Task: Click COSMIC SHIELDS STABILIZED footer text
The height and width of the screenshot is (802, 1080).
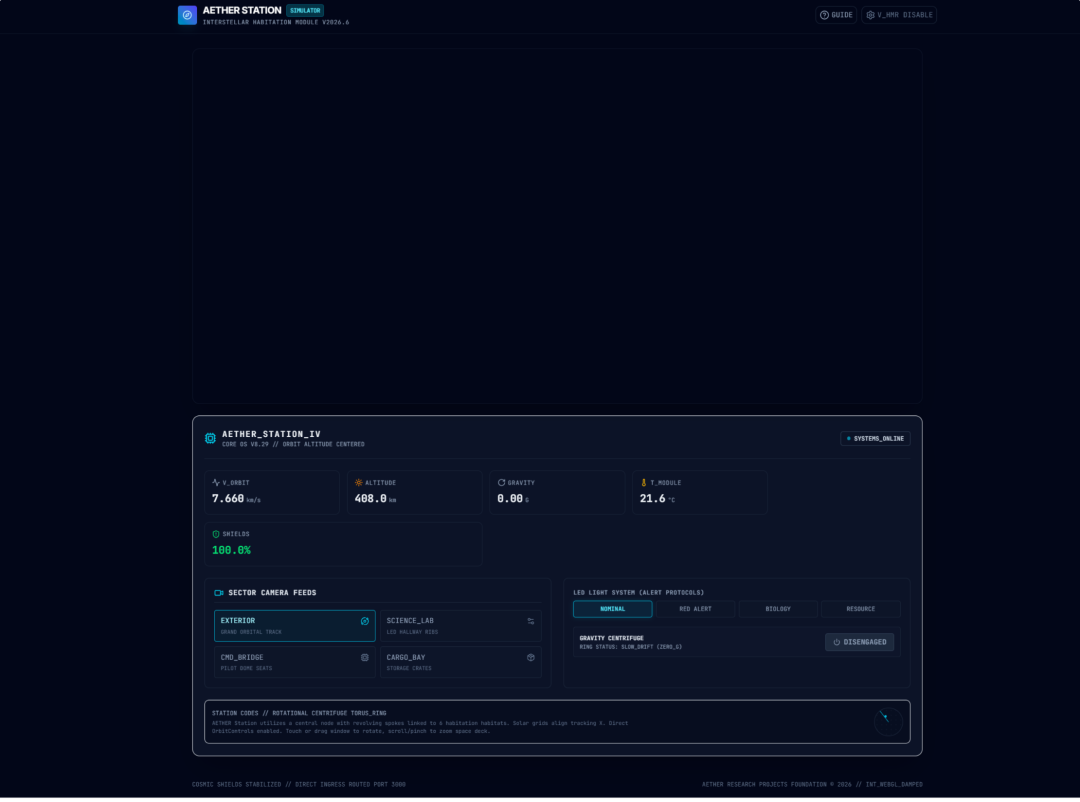Action: point(299,784)
